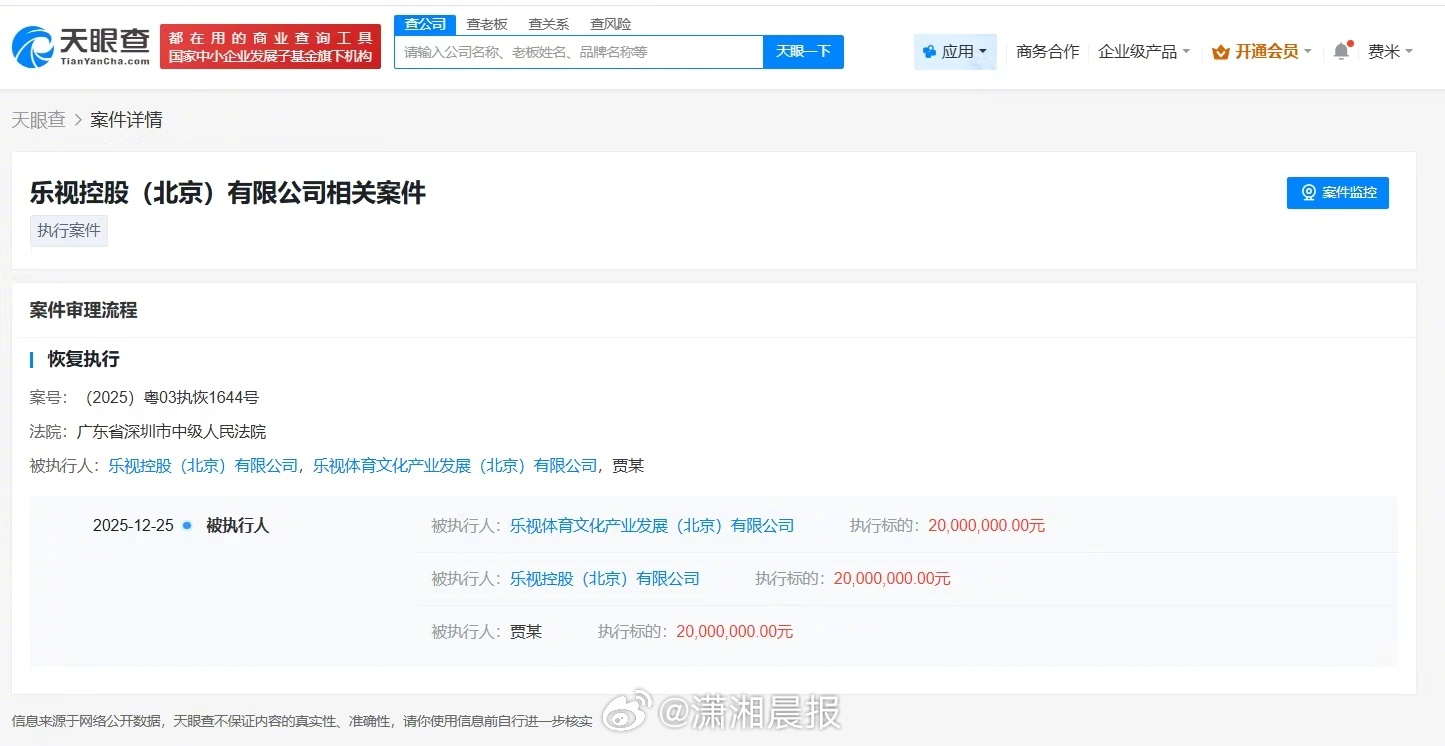Click the red banner 都在用的商业查询工具

coord(270,47)
